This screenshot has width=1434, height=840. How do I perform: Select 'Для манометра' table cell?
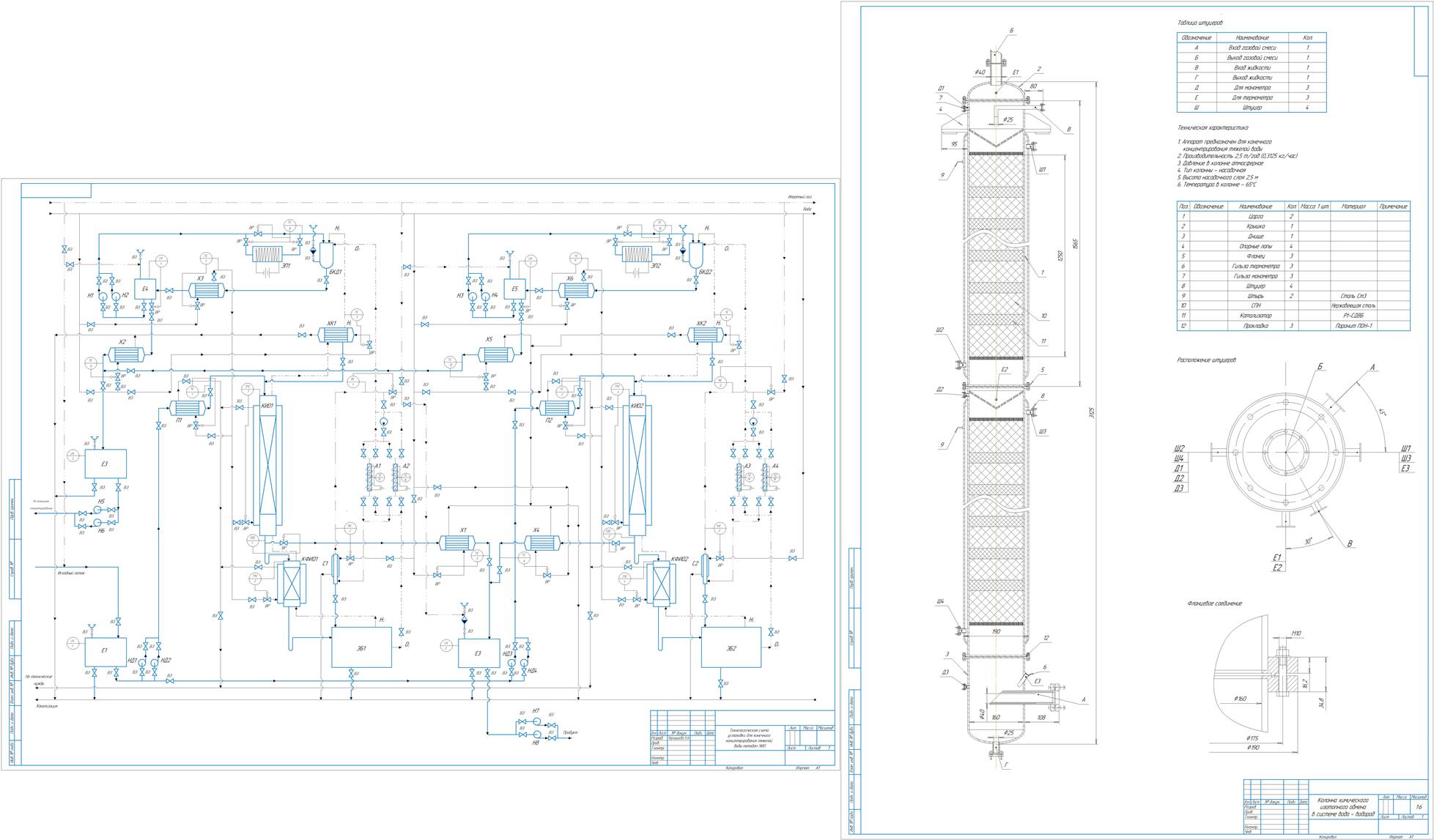click(x=1252, y=87)
